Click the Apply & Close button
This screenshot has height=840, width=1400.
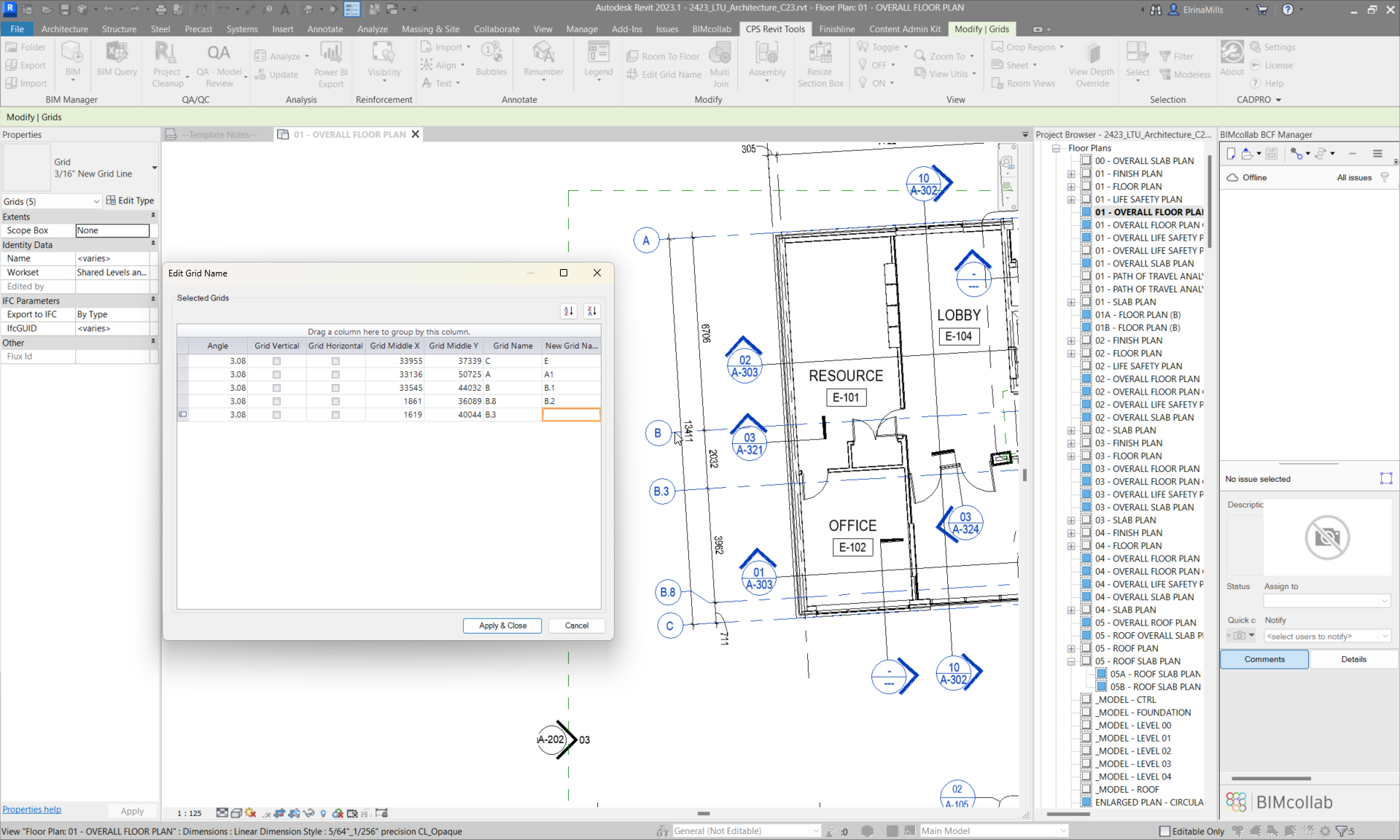tap(502, 626)
